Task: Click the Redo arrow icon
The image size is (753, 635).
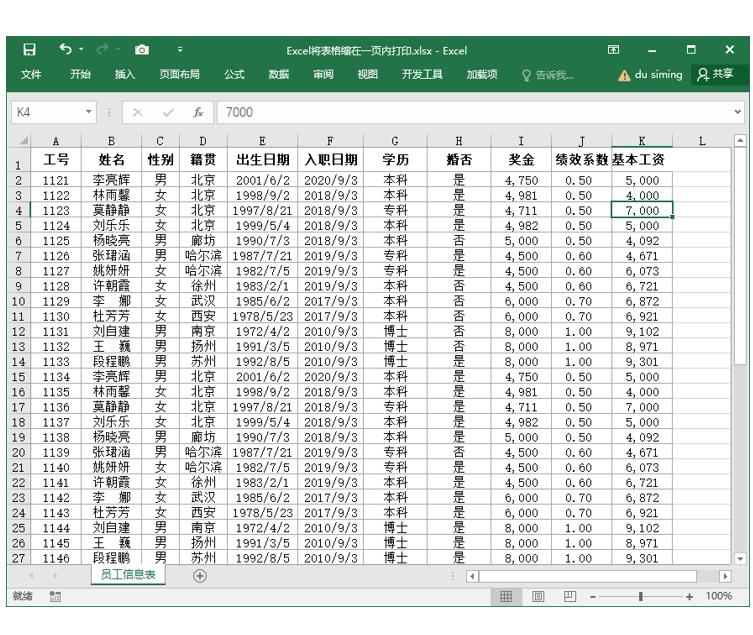Action: (x=102, y=49)
